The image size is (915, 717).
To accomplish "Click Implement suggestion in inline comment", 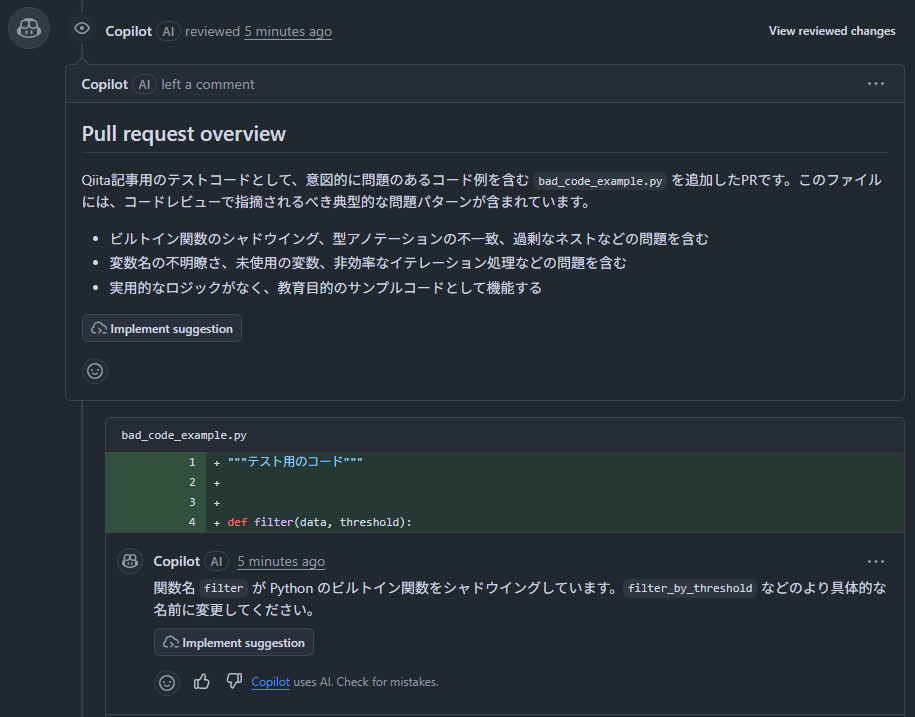I will pos(233,642).
